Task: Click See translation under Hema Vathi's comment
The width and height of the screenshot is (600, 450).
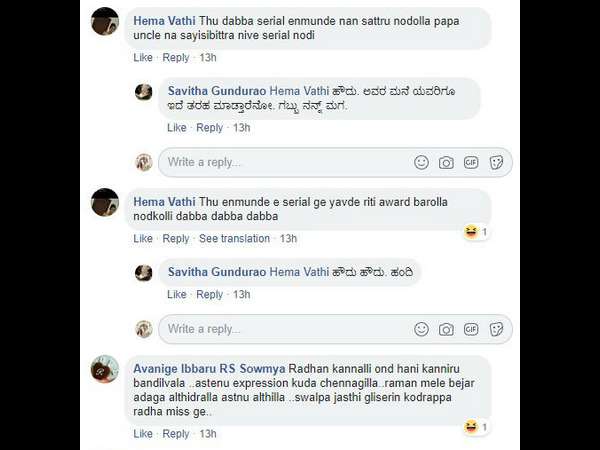Action: [x=234, y=238]
